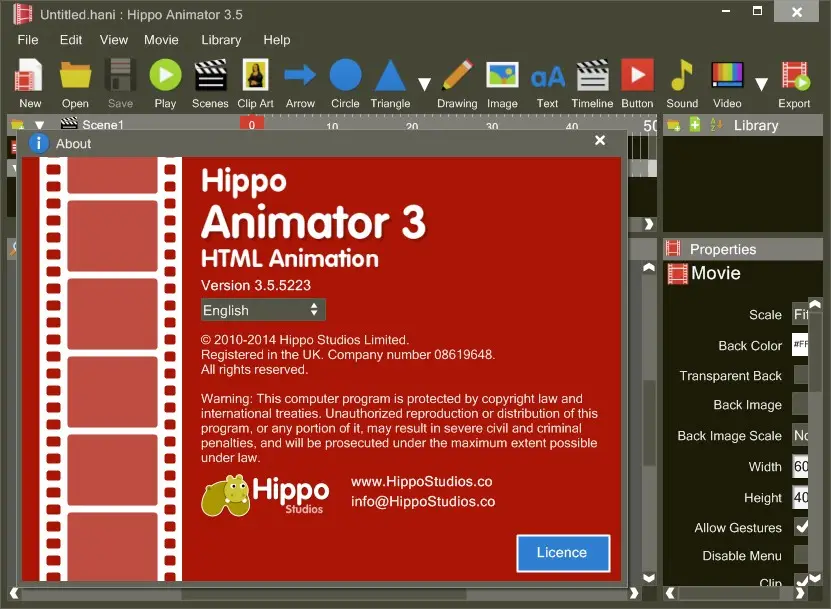Click the stage horizontal scroll left arrow
Image resolution: width=831 pixels, height=609 pixels.
coord(15,594)
